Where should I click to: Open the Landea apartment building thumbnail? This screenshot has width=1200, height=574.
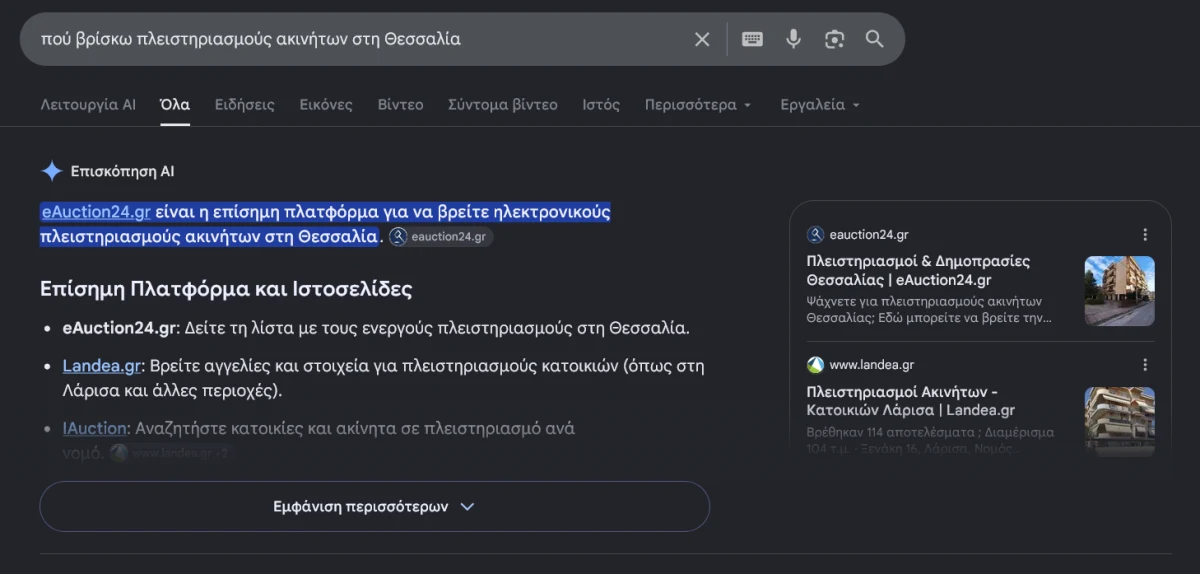[x=1120, y=421]
